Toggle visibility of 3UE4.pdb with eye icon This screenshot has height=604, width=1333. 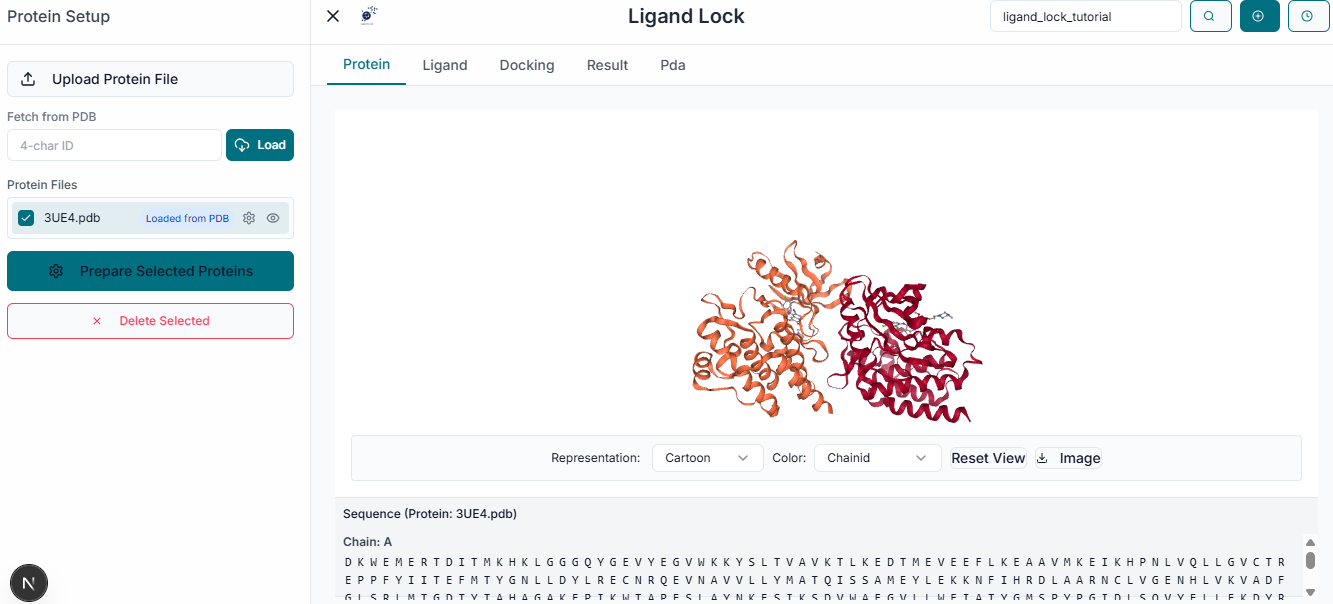click(x=273, y=217)
